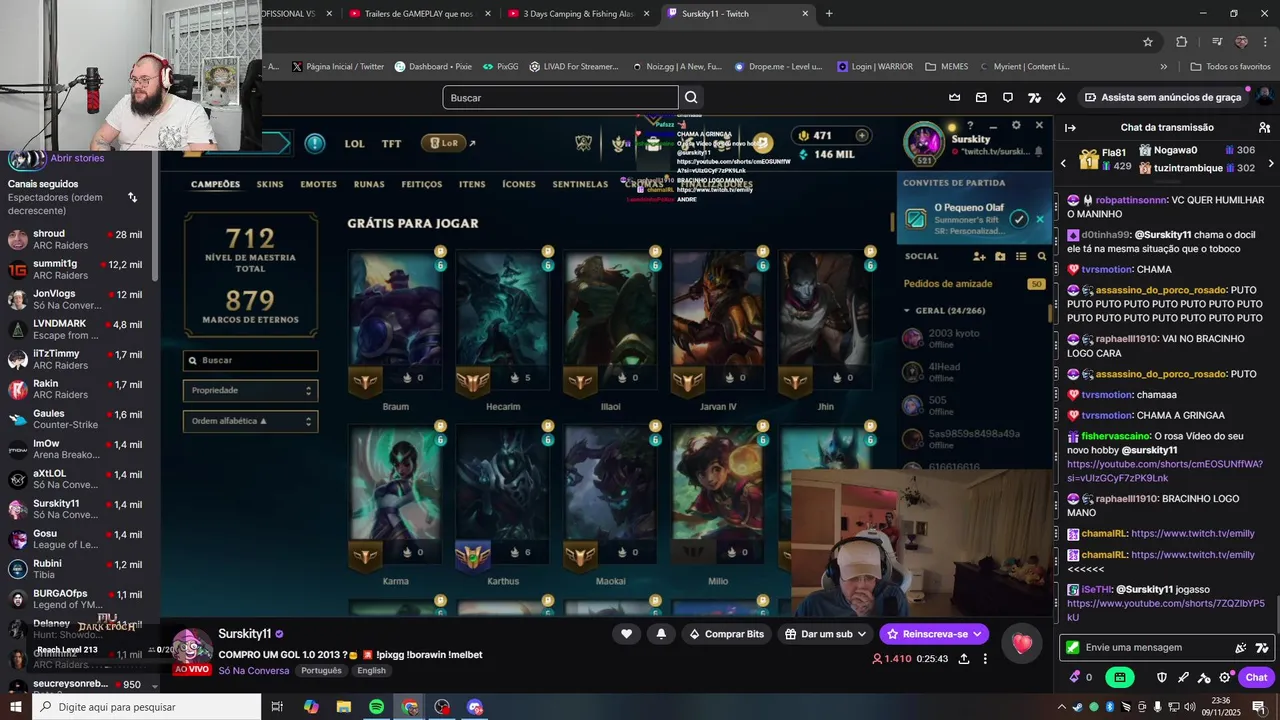Click the 7TV icon in top nav
Image resolution: width=1280 pixels, height=720 pixels.
point(1035,98)
